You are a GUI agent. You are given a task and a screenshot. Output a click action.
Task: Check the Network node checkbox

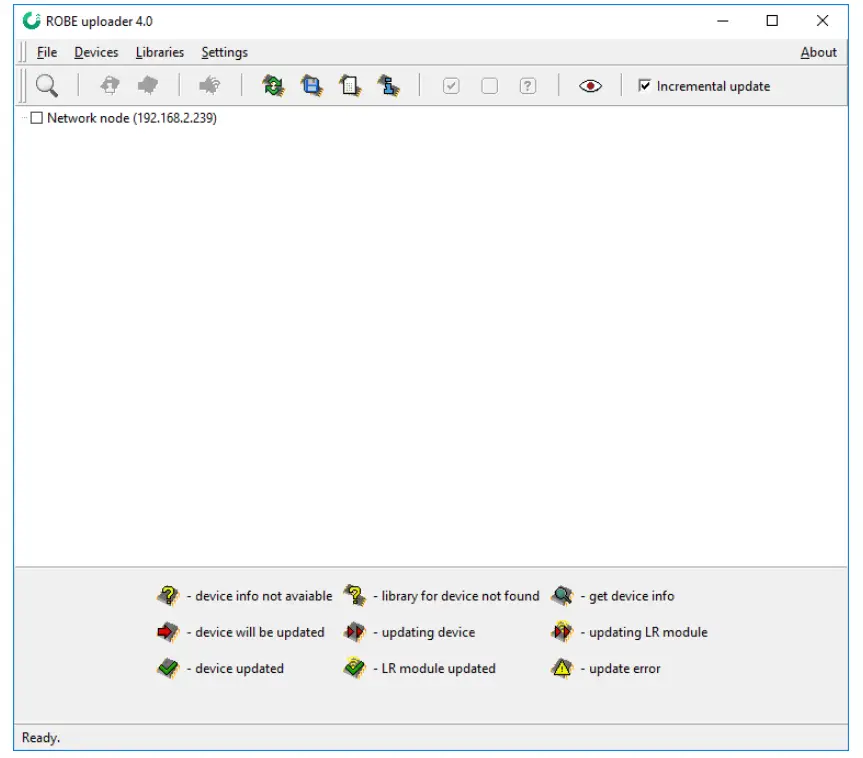36,118
